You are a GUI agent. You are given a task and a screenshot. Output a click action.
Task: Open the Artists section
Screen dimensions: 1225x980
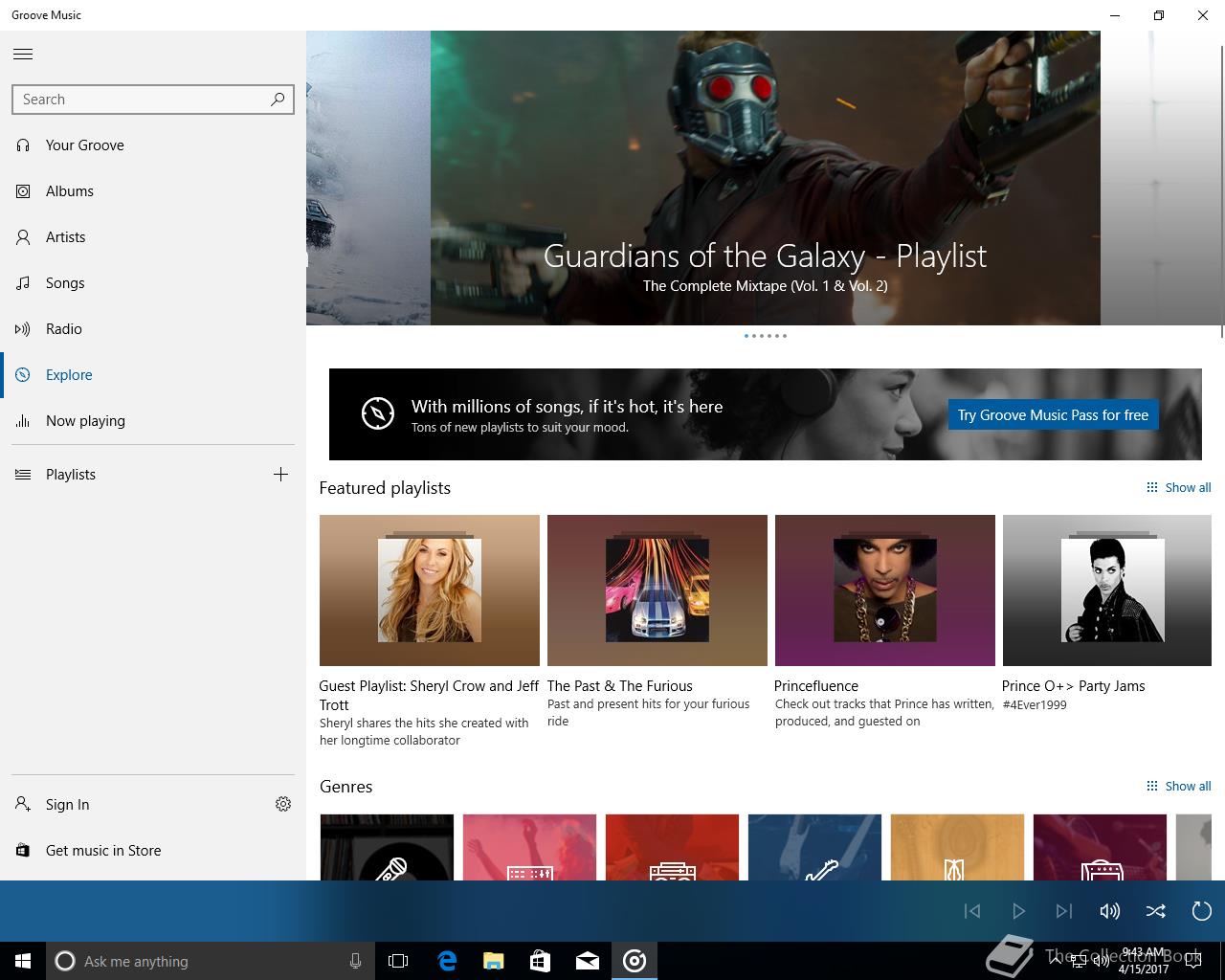click(x=153, y=237)
